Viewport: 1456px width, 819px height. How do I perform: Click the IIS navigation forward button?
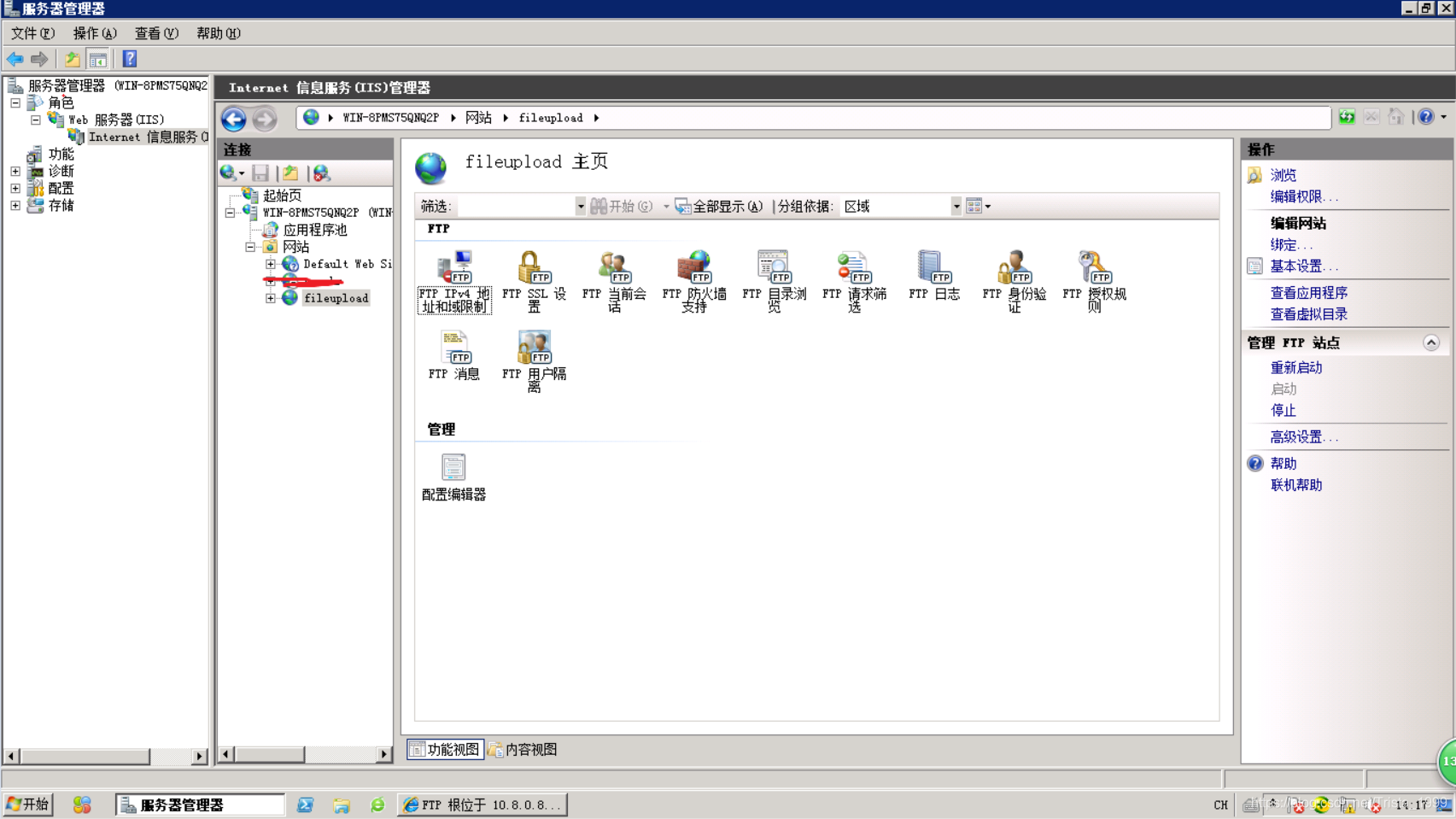(265, 119)
